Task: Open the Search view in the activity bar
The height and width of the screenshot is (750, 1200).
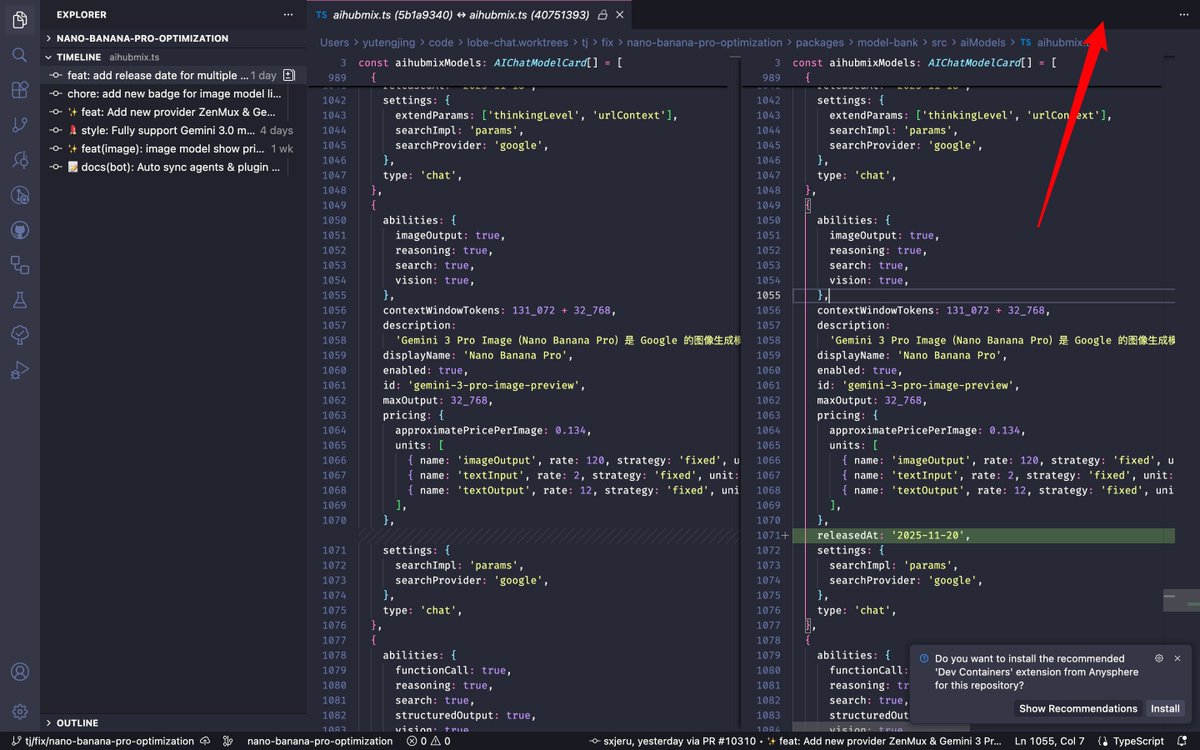Action: pyautogui.click(x=19, y=55)
